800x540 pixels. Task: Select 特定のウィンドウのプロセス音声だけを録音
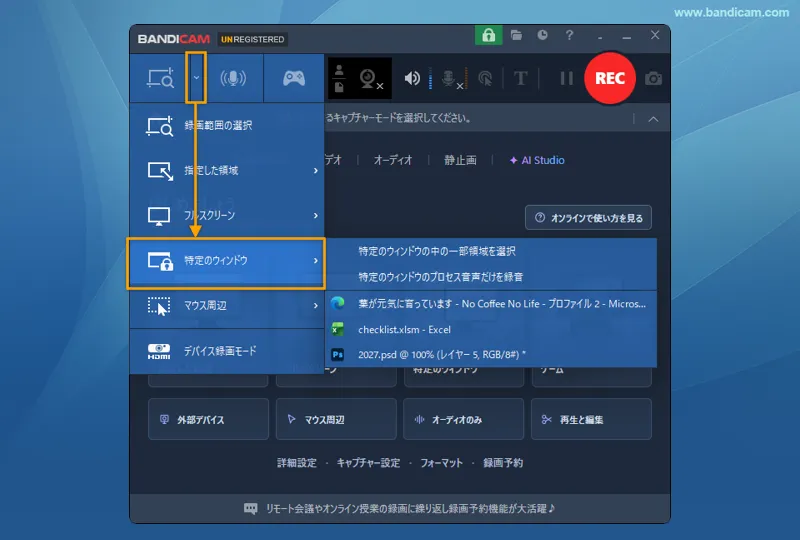pyautogui.click(x=491, y=277)
